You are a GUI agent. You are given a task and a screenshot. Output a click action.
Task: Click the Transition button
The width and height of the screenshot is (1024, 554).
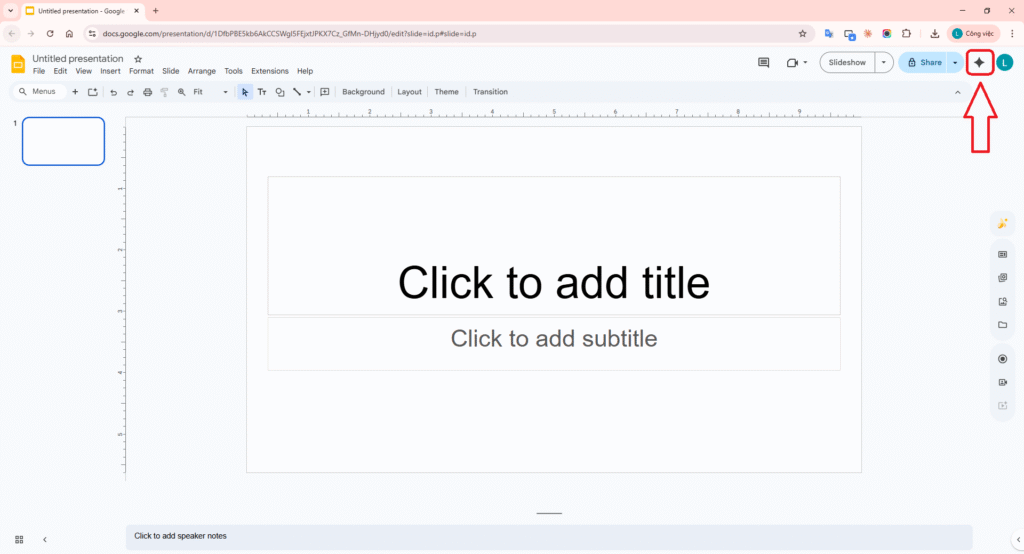(490, 92)
